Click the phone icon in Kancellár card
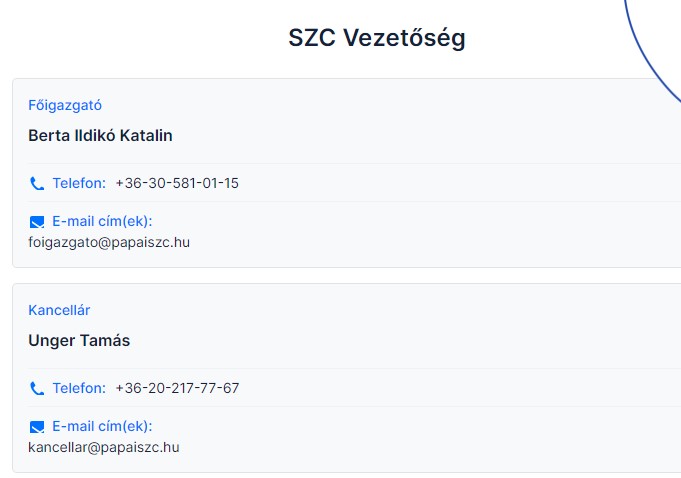 pyautogui.click(x=37, y=388)
